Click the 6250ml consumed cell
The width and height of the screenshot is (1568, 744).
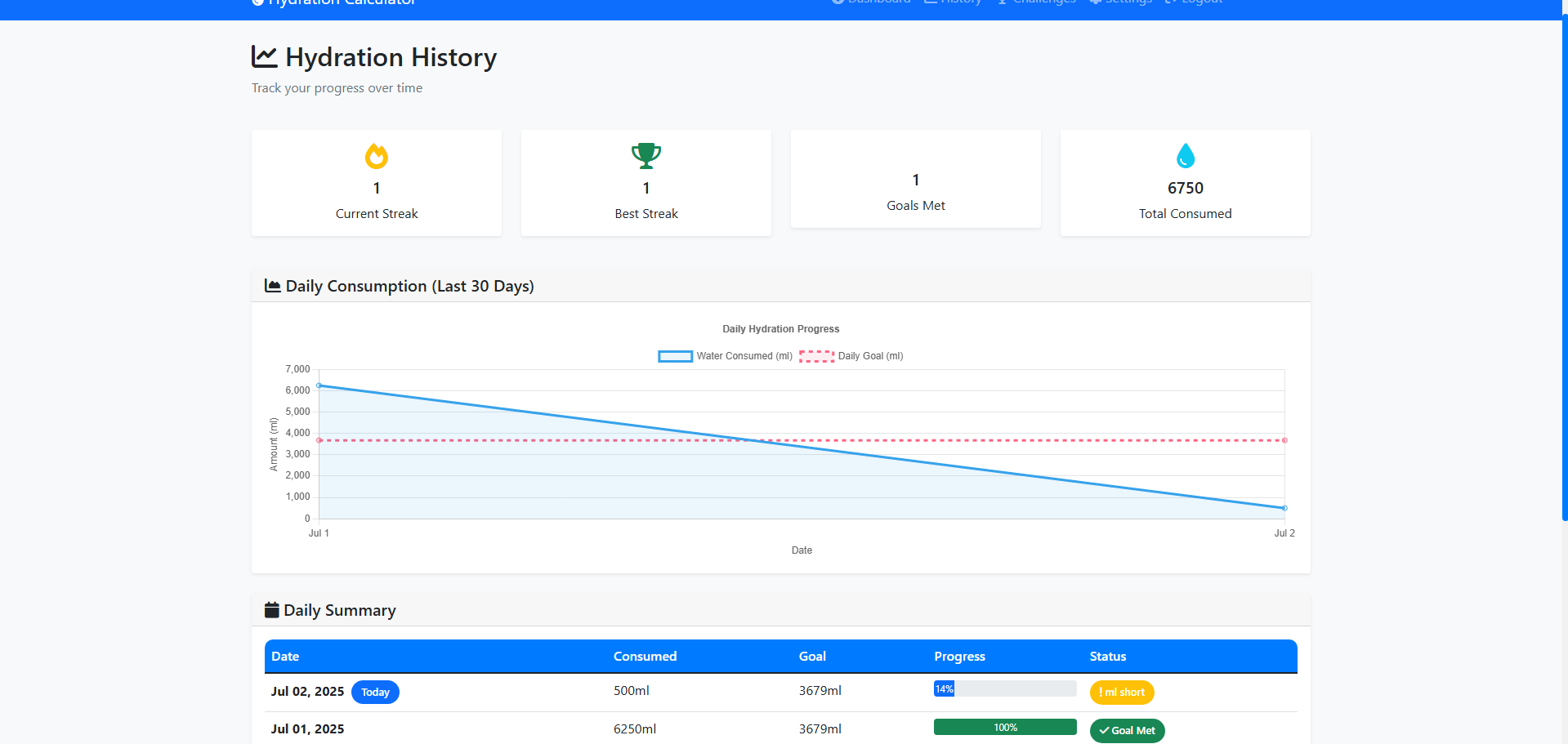point(635,729)
